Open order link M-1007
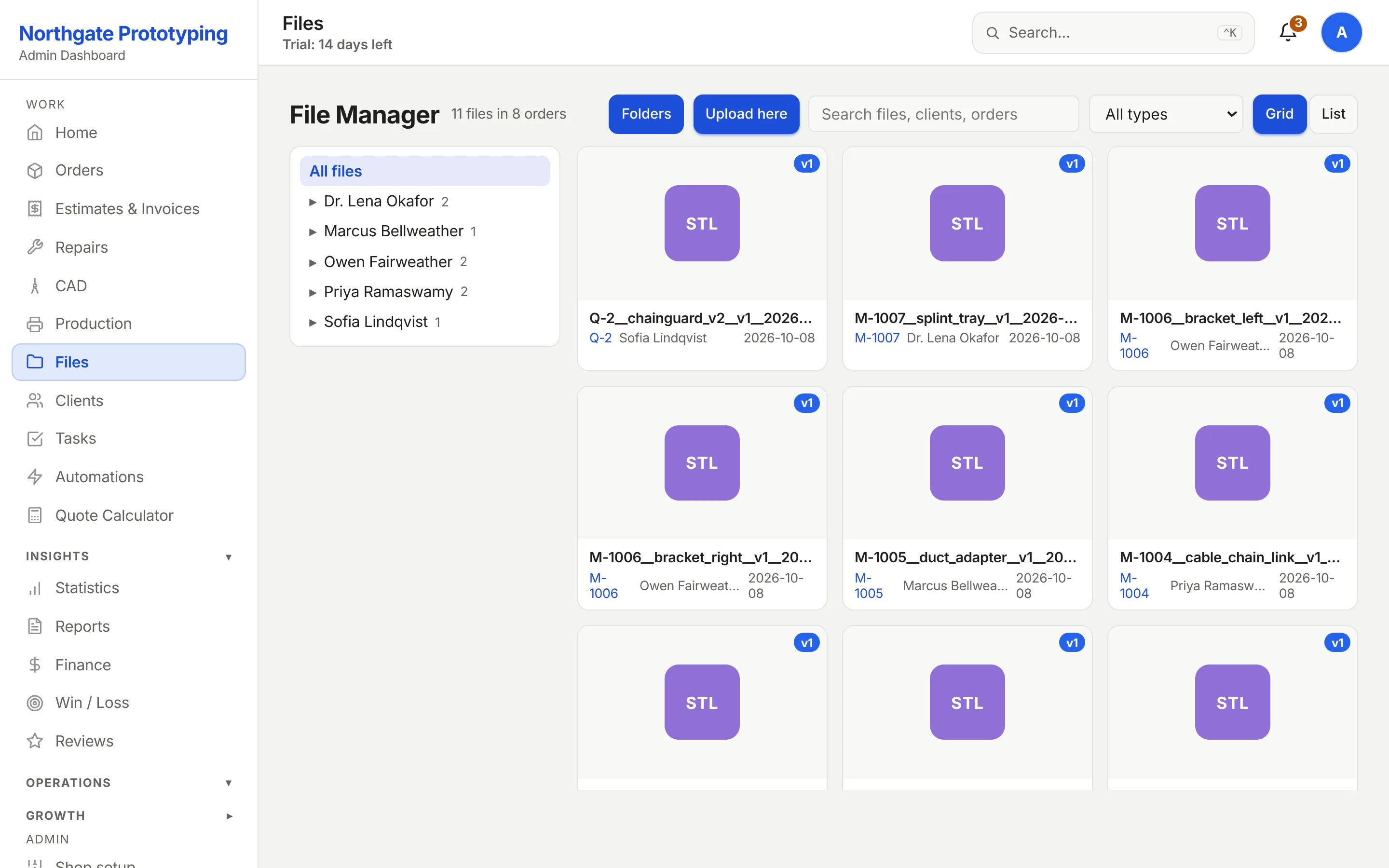The width and height of the screenshot is (1389, 868). click(x=877, y=338)
